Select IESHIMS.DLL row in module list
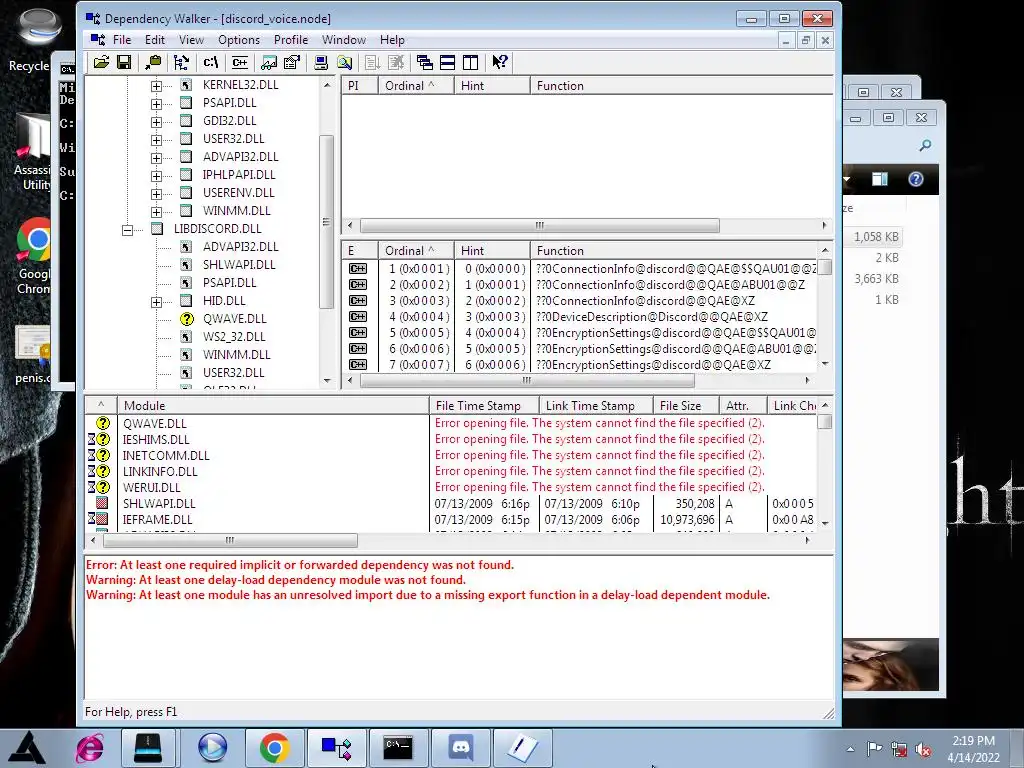Viewport: 1024px width, 768px height. point(451,440)
